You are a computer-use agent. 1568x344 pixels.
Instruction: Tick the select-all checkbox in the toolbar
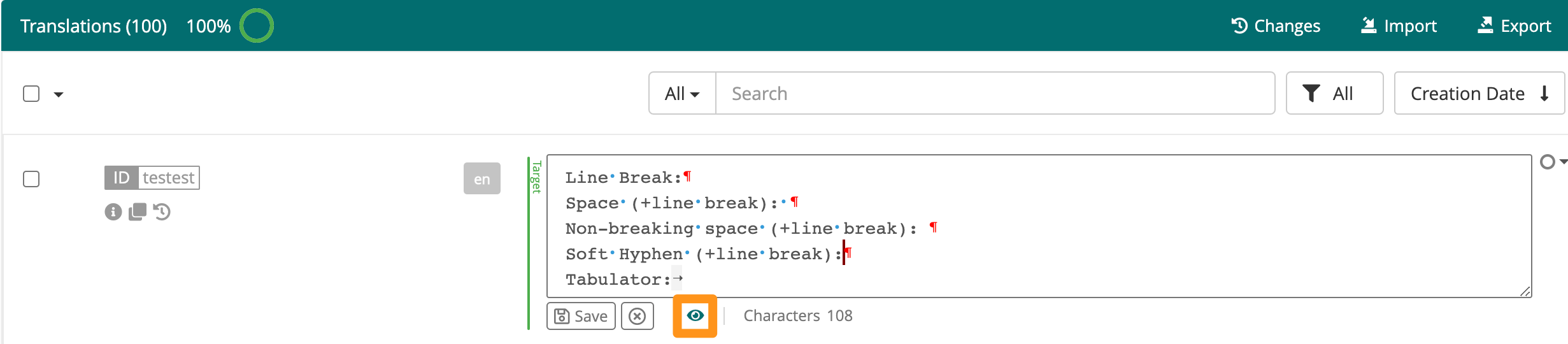click(x=31, y=94)
